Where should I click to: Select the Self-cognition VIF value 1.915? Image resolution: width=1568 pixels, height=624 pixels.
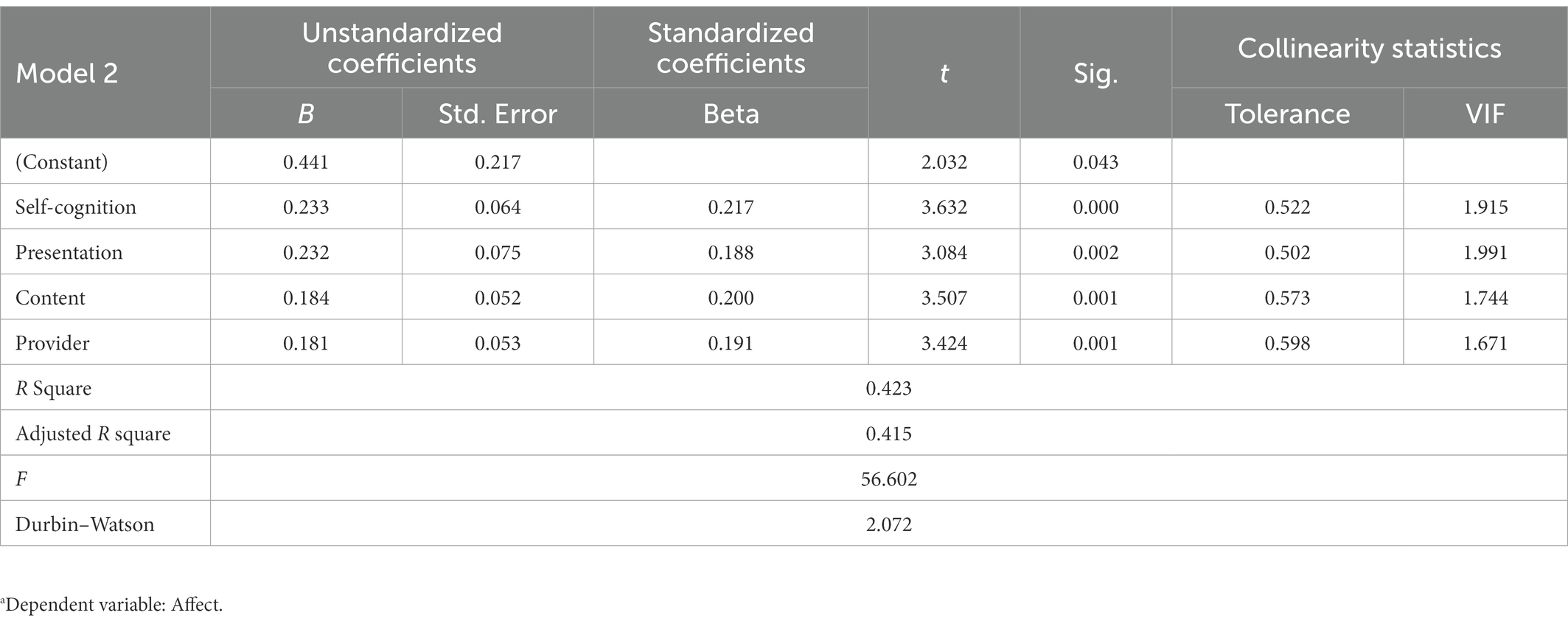pyautogui.click(x=1485, y=207)
